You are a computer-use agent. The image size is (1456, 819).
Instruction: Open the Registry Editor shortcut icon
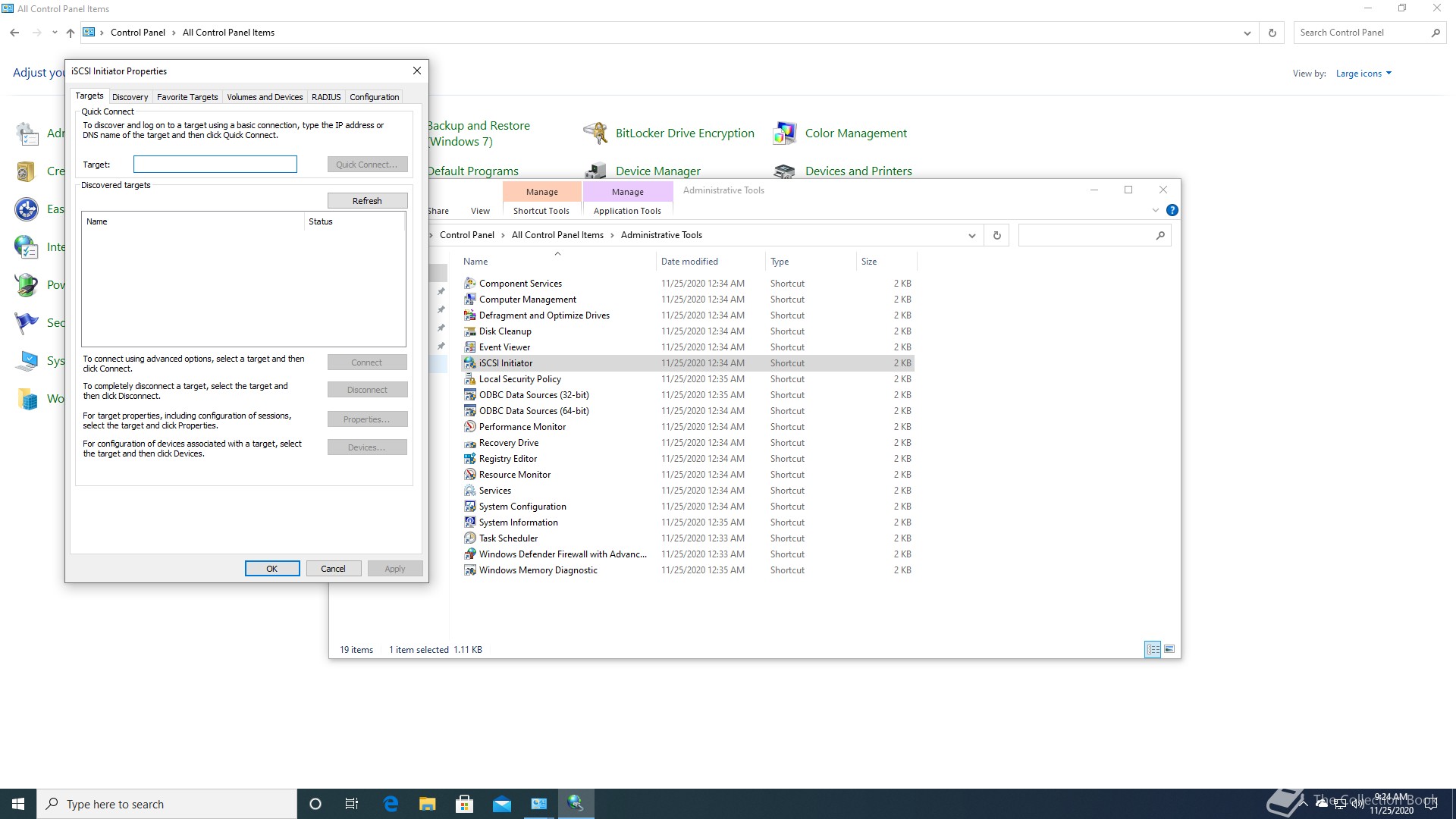[470, 459]
